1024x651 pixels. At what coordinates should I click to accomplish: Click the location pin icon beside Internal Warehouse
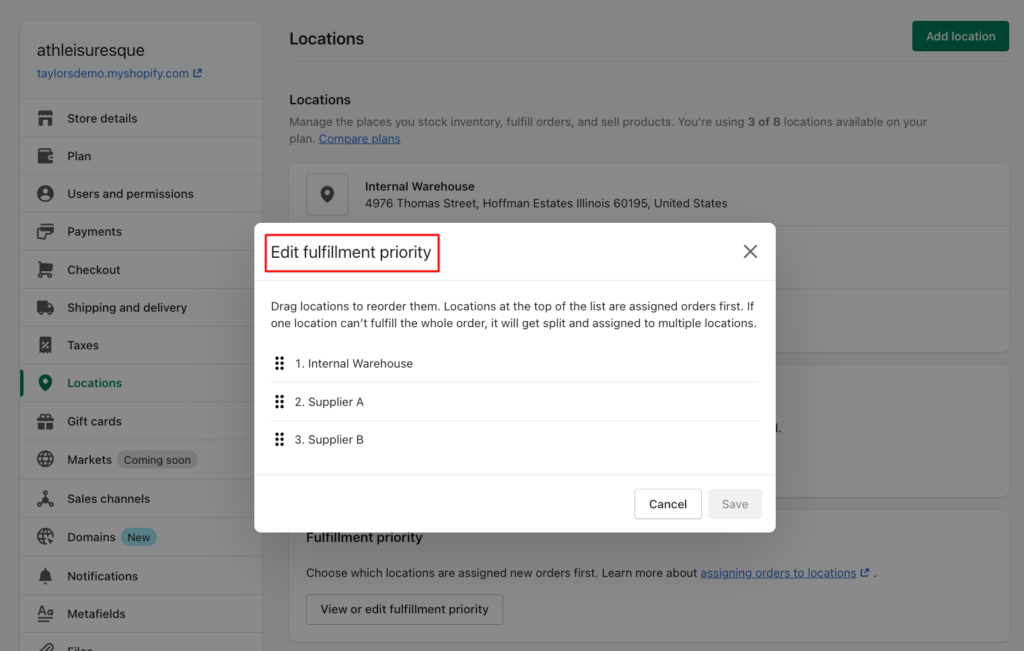(327, 193)
